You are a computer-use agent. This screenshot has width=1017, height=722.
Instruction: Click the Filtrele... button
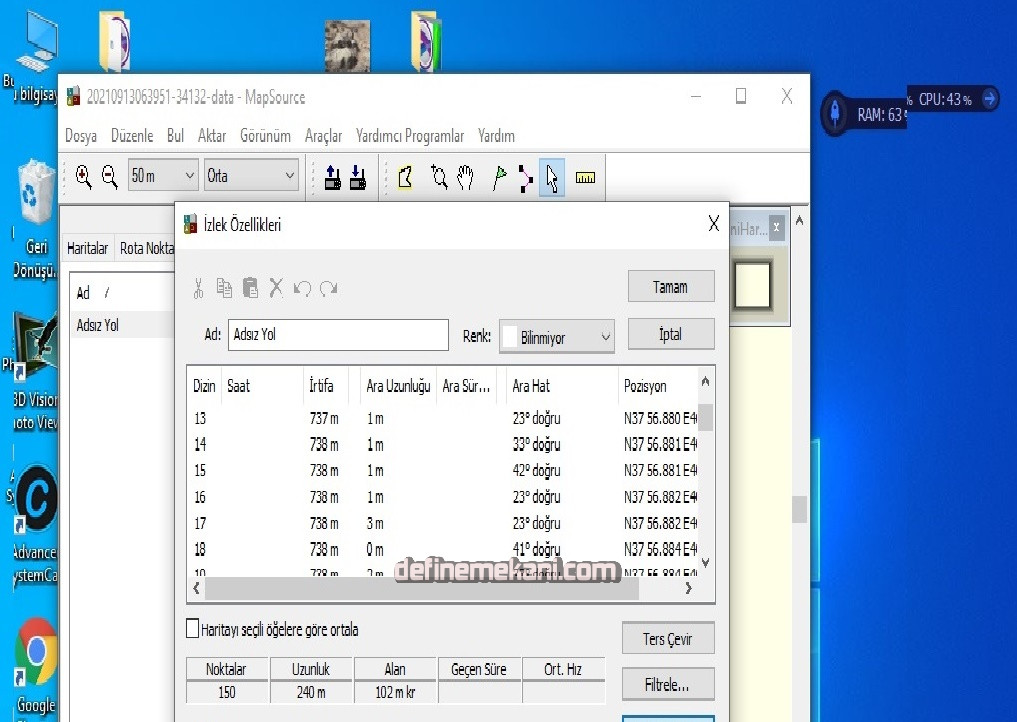667,685
